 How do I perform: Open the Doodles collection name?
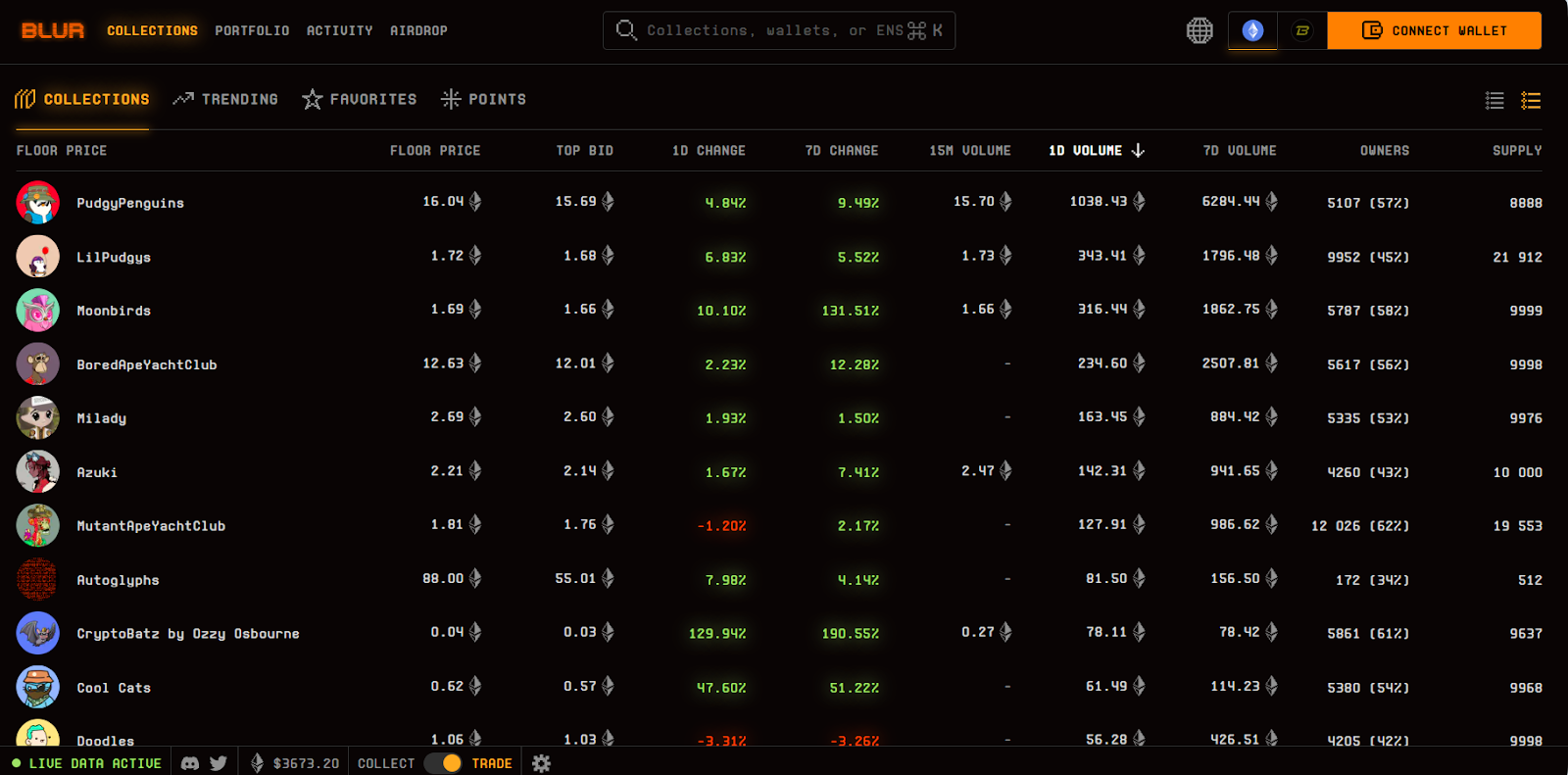click(x=106, y=741)
